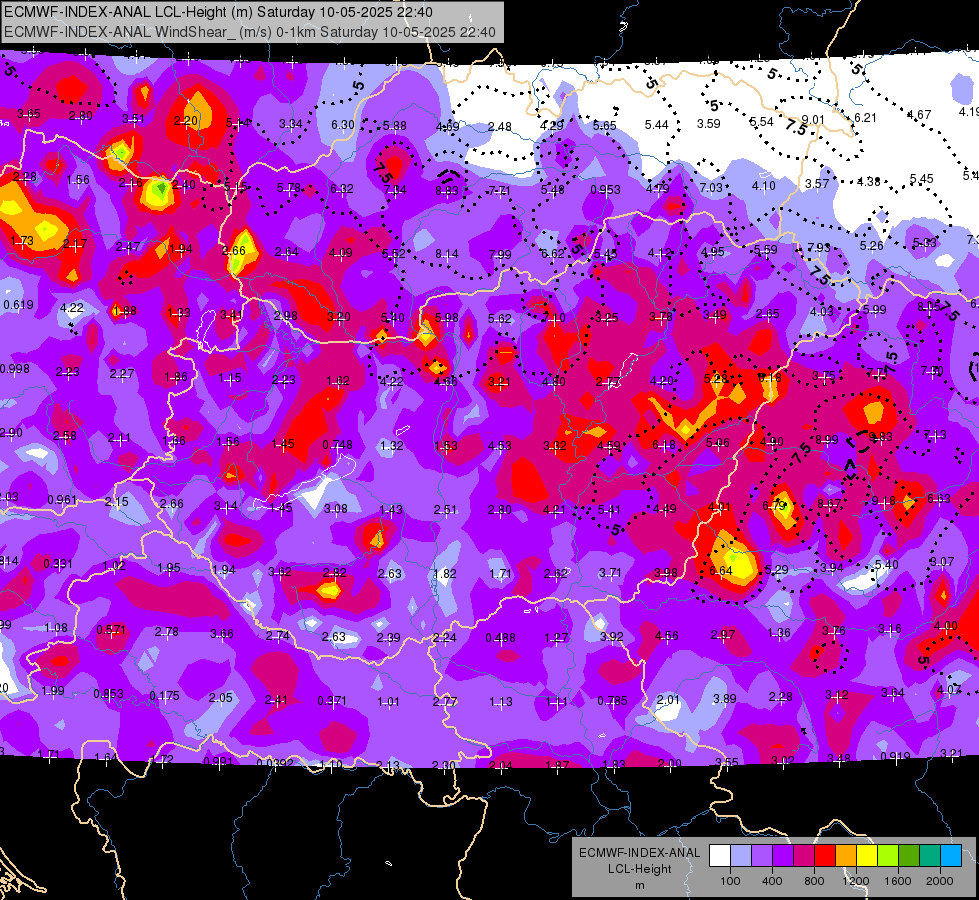The width and height of the screenshot is (979, 900).
Task: Click the wind shear value 0.953
Action: (605, 189)
